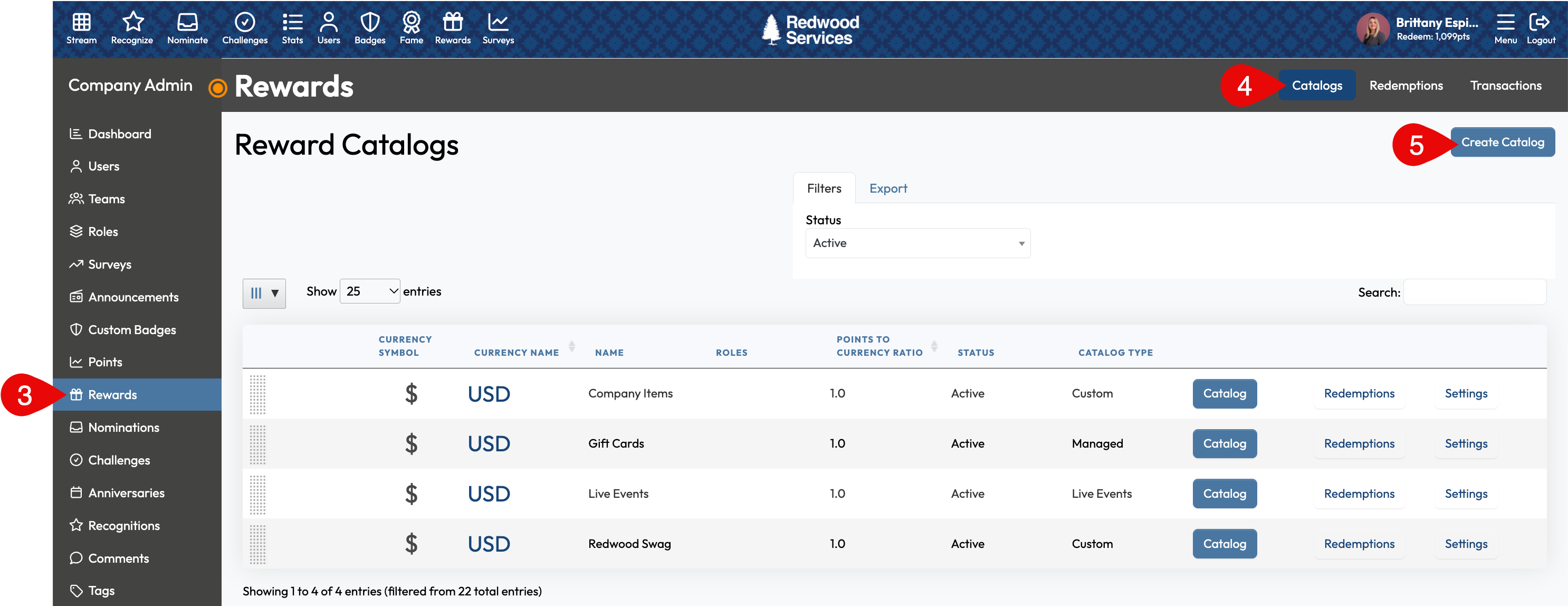Viewport: 1568px width, 606px height.
Task: Open Catalog for Company Items
Action: pyautogui.click(x=1224, y=394)
